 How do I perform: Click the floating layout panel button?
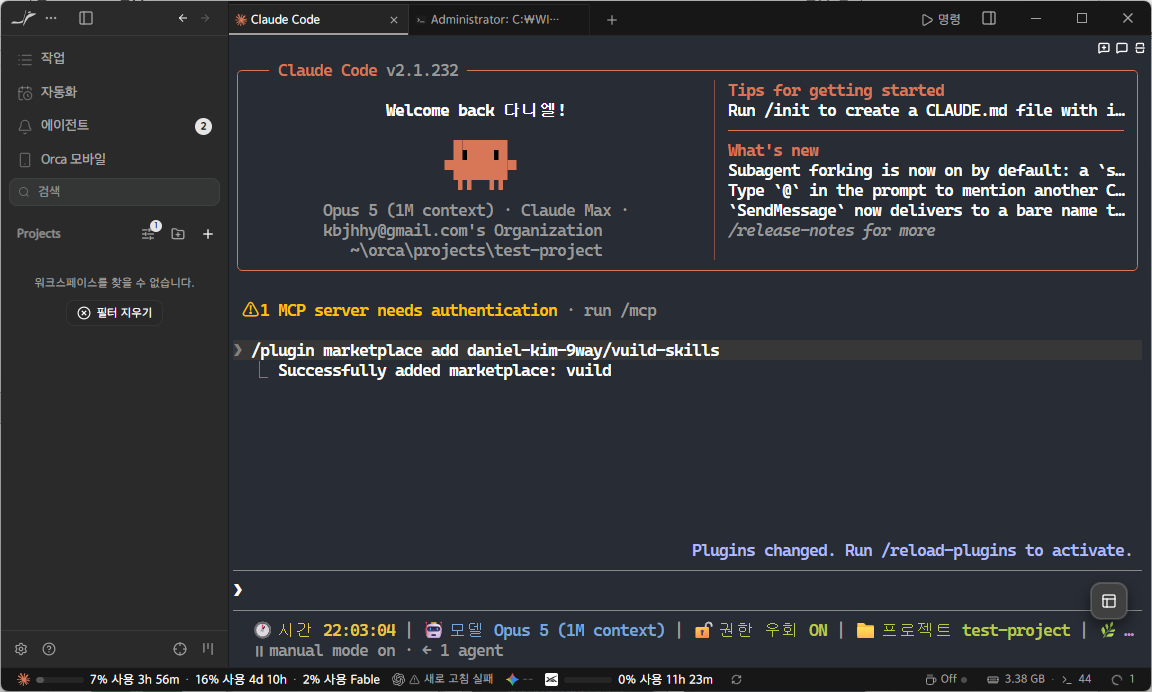(1109, 601)
